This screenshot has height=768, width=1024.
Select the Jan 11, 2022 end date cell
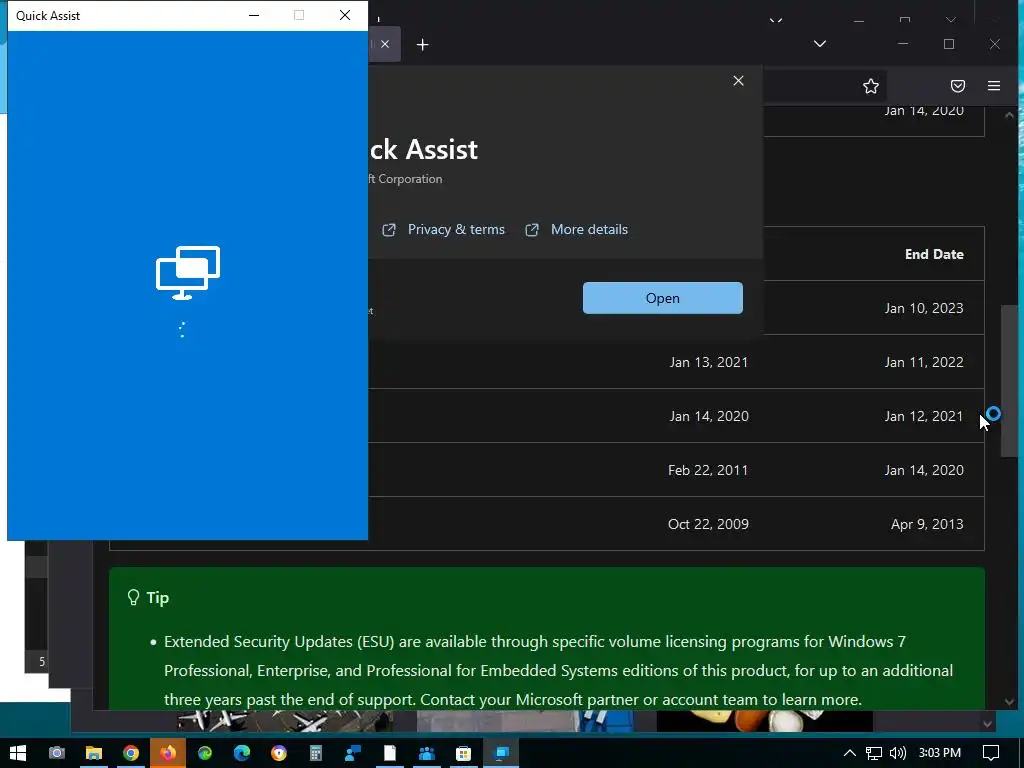click(x=924, y=362)
